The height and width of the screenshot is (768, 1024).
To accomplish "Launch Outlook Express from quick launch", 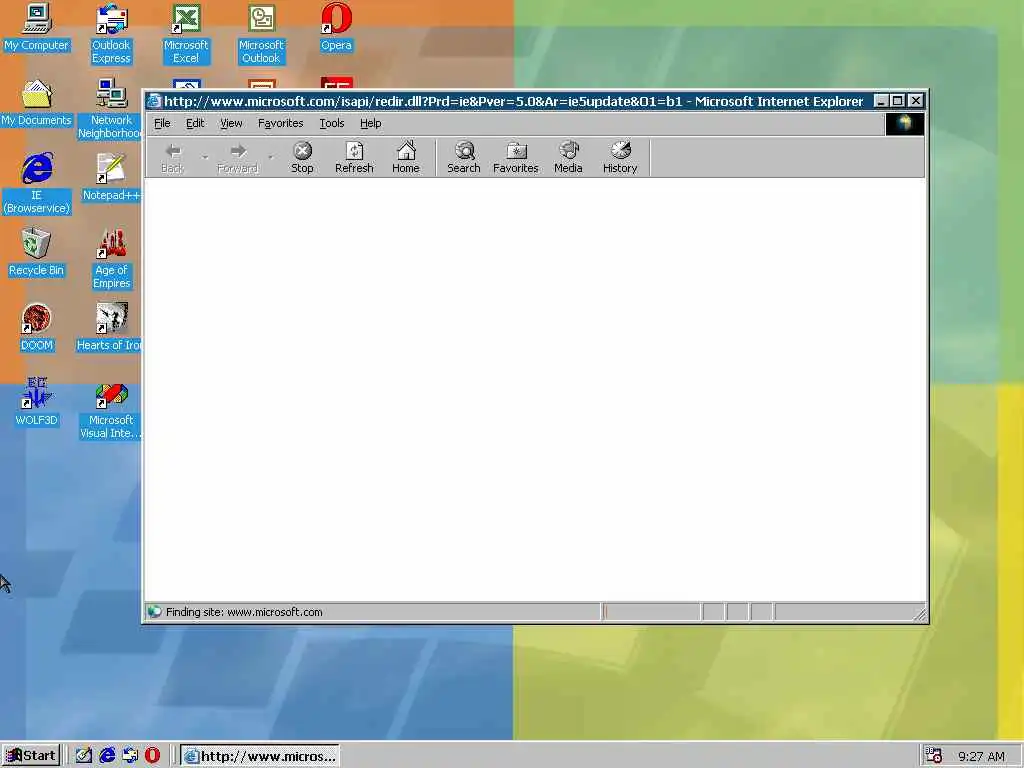I will point(130,756).
